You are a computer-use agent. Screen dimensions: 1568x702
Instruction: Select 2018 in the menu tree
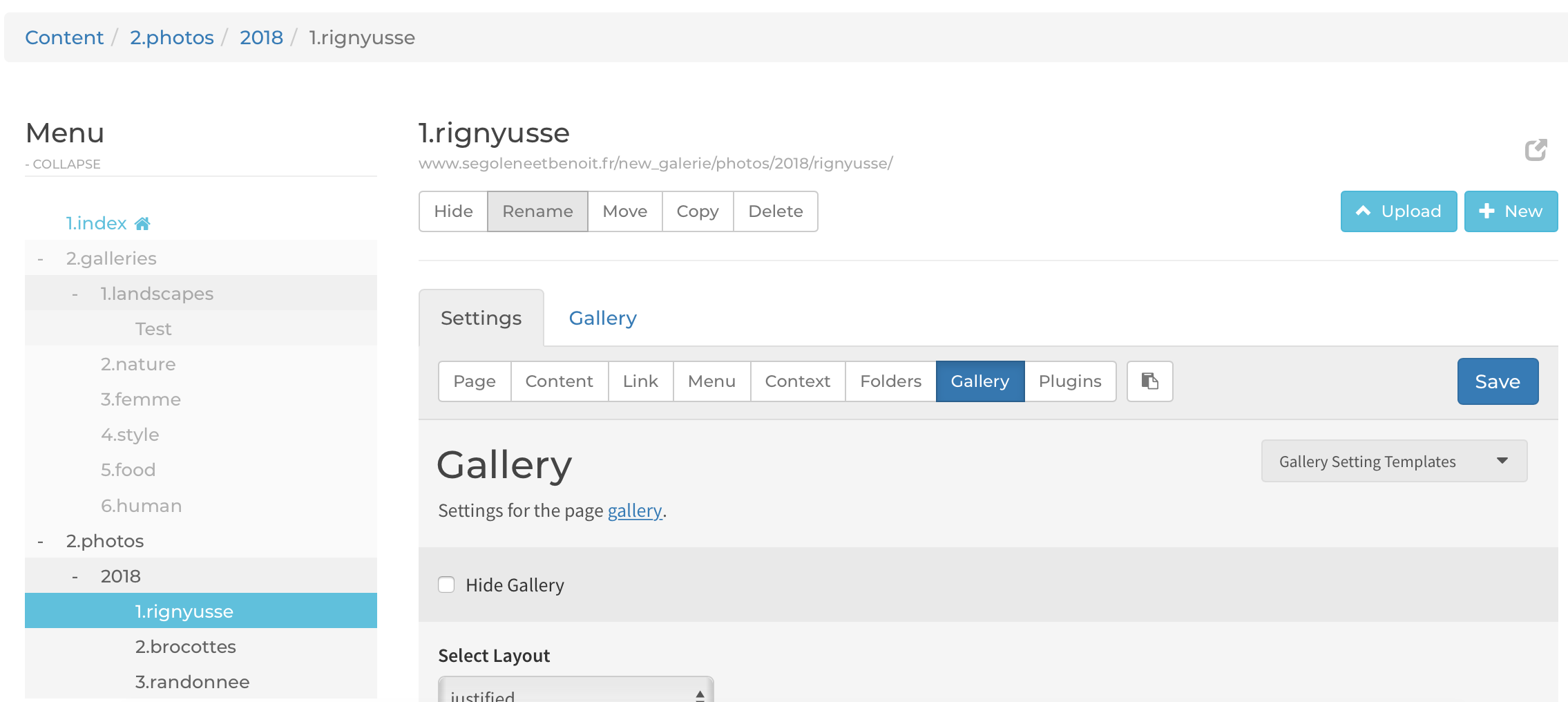tap(121, 576)
